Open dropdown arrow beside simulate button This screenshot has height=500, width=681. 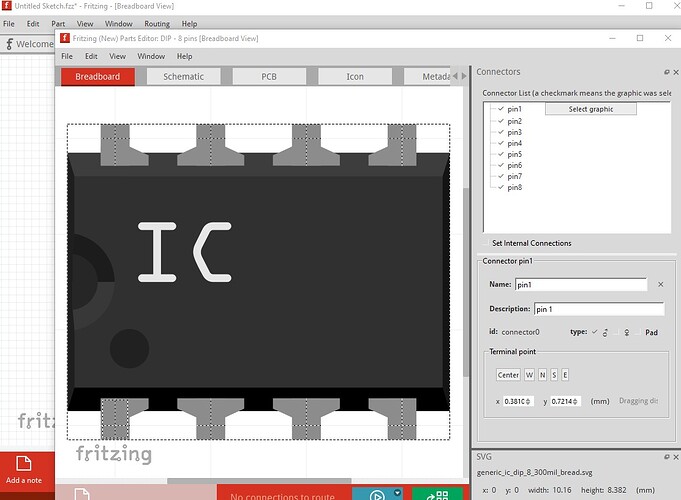point(397,493)
